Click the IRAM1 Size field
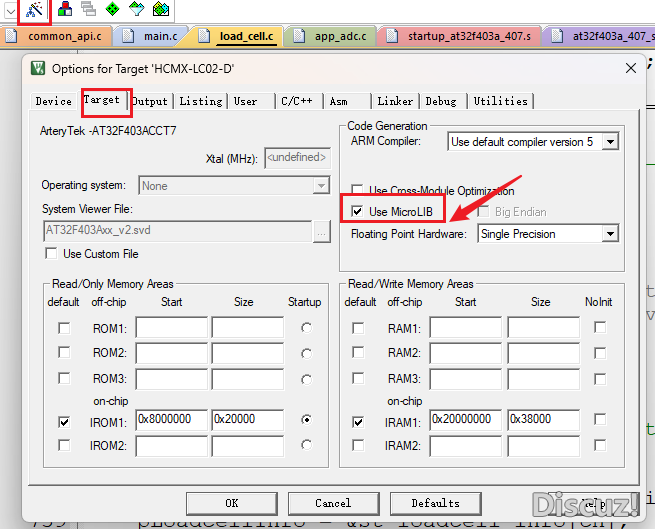 543,420
